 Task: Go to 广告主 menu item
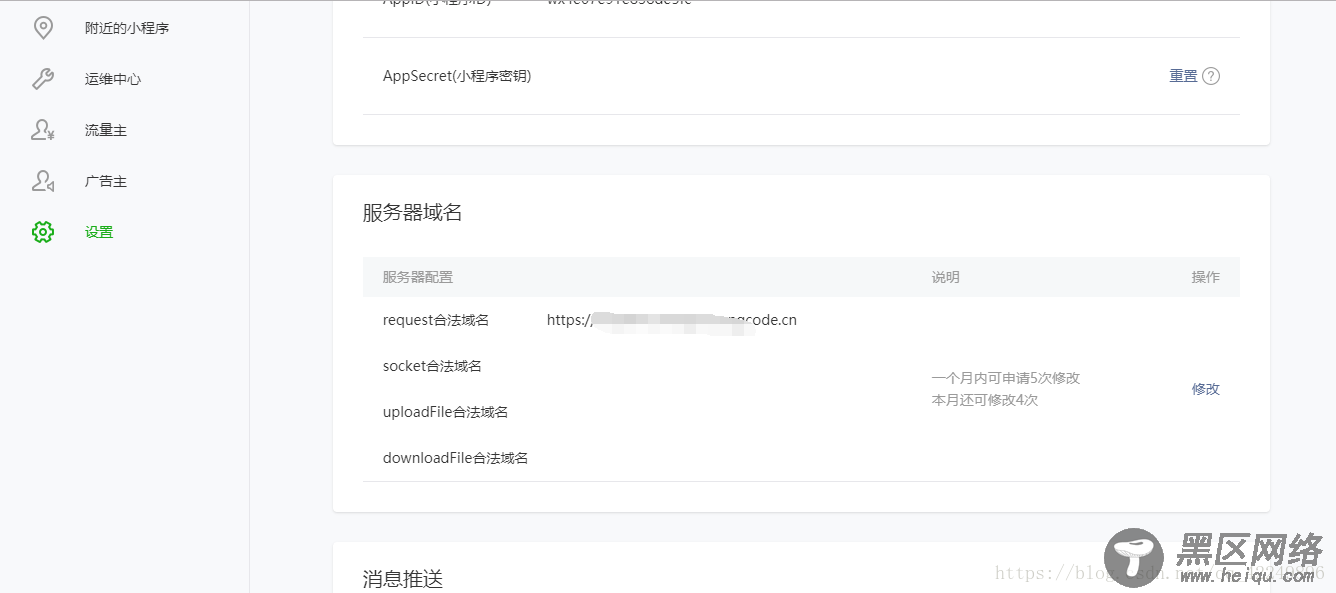click(106, 181)
